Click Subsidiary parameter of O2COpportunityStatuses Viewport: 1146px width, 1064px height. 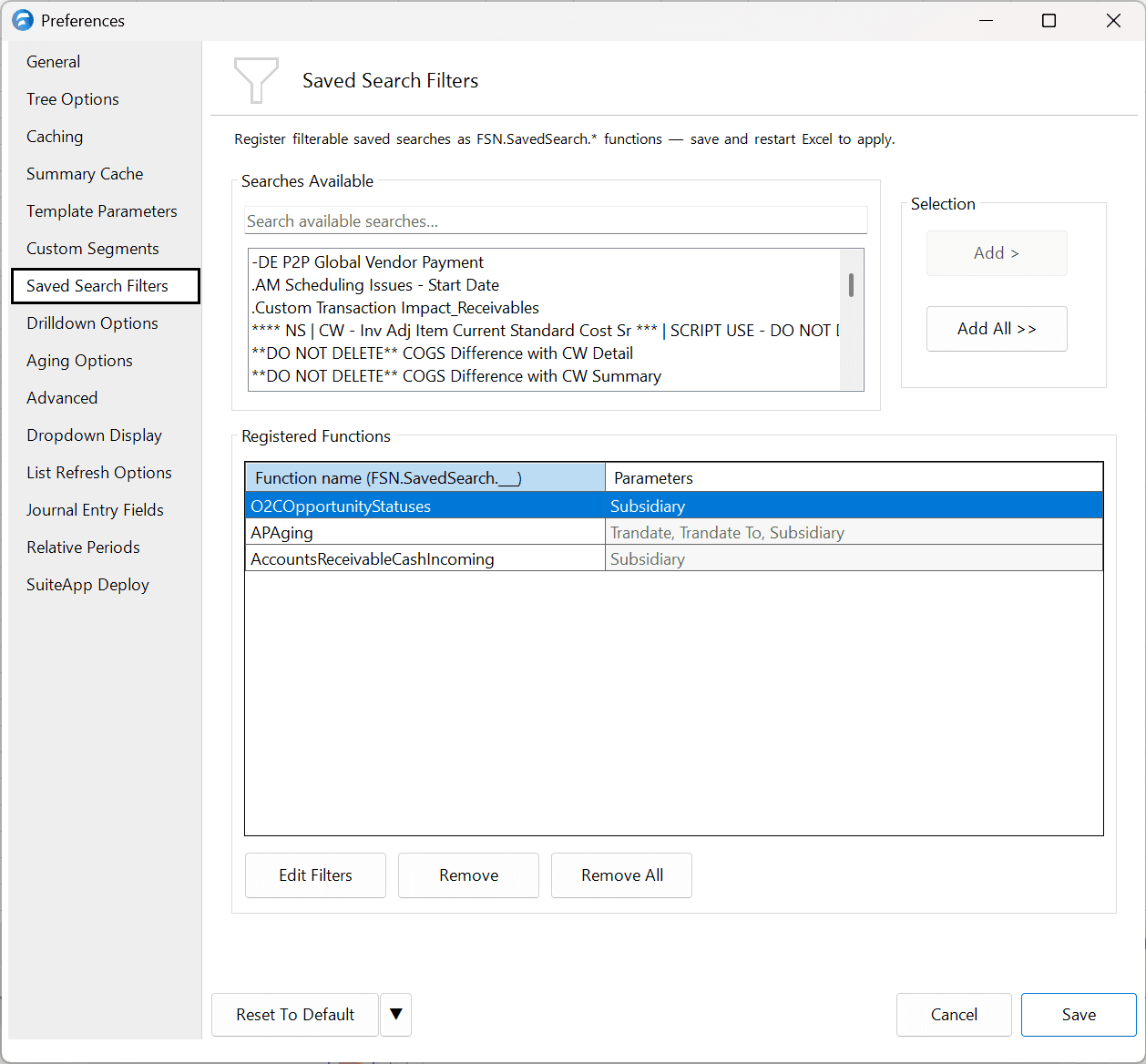(854, 506)
